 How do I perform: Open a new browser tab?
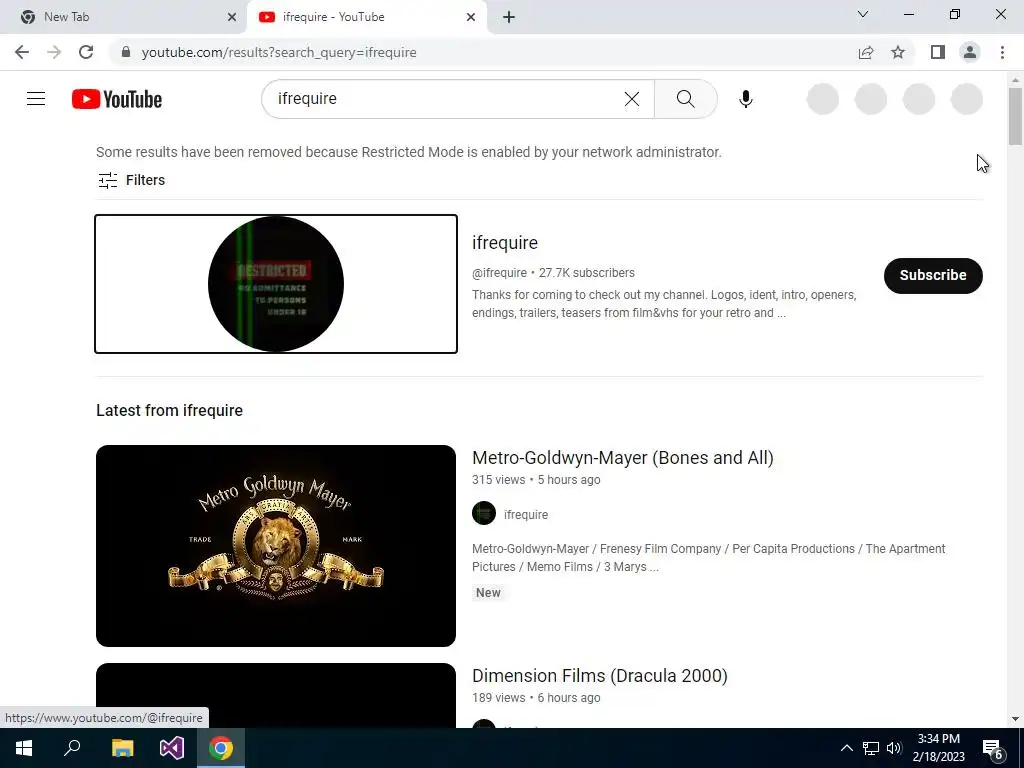point(509,17)
